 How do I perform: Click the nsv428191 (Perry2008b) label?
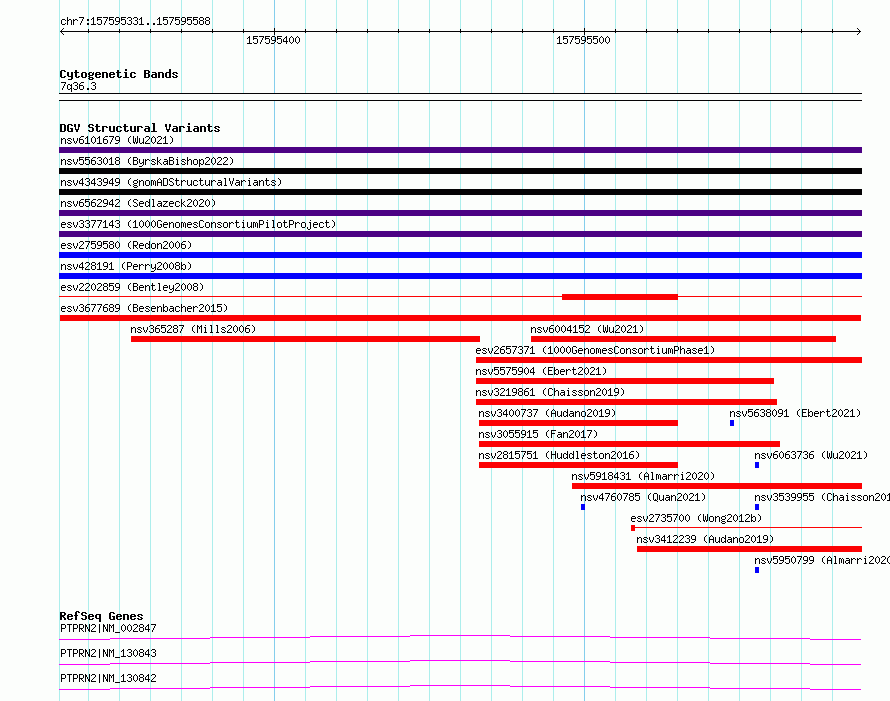tap(126, 266)
